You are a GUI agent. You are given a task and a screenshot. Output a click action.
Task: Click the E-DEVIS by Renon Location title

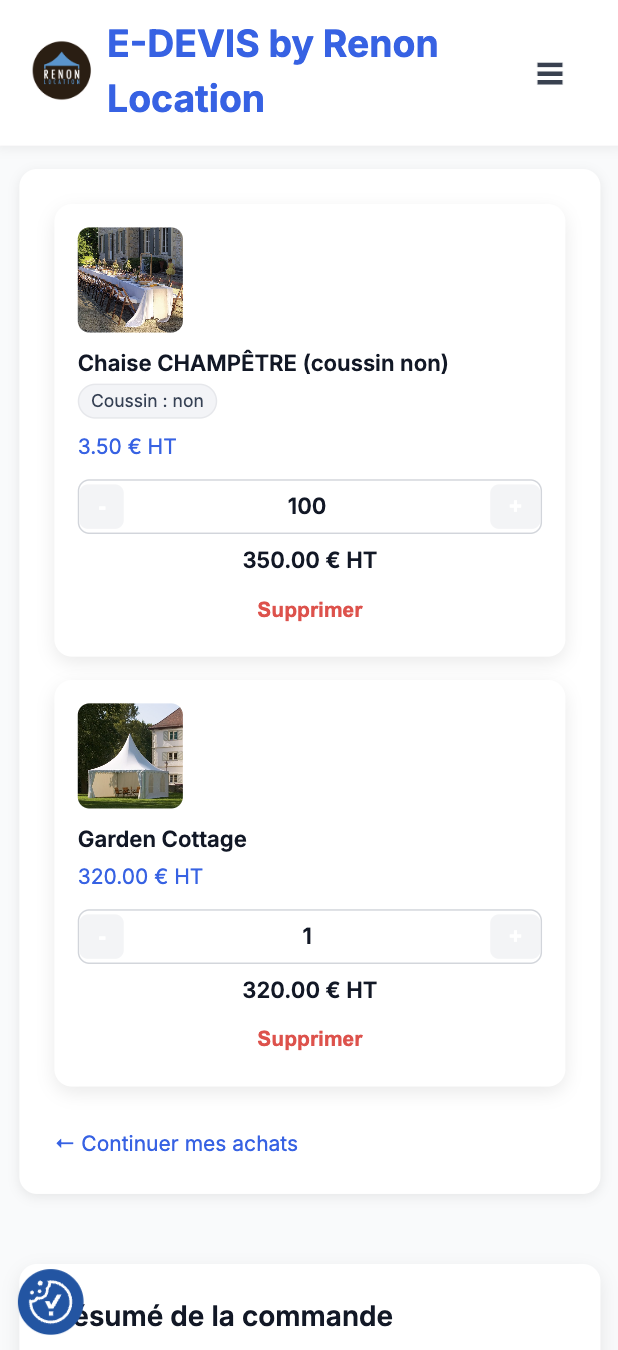click(x=272, y=71)
